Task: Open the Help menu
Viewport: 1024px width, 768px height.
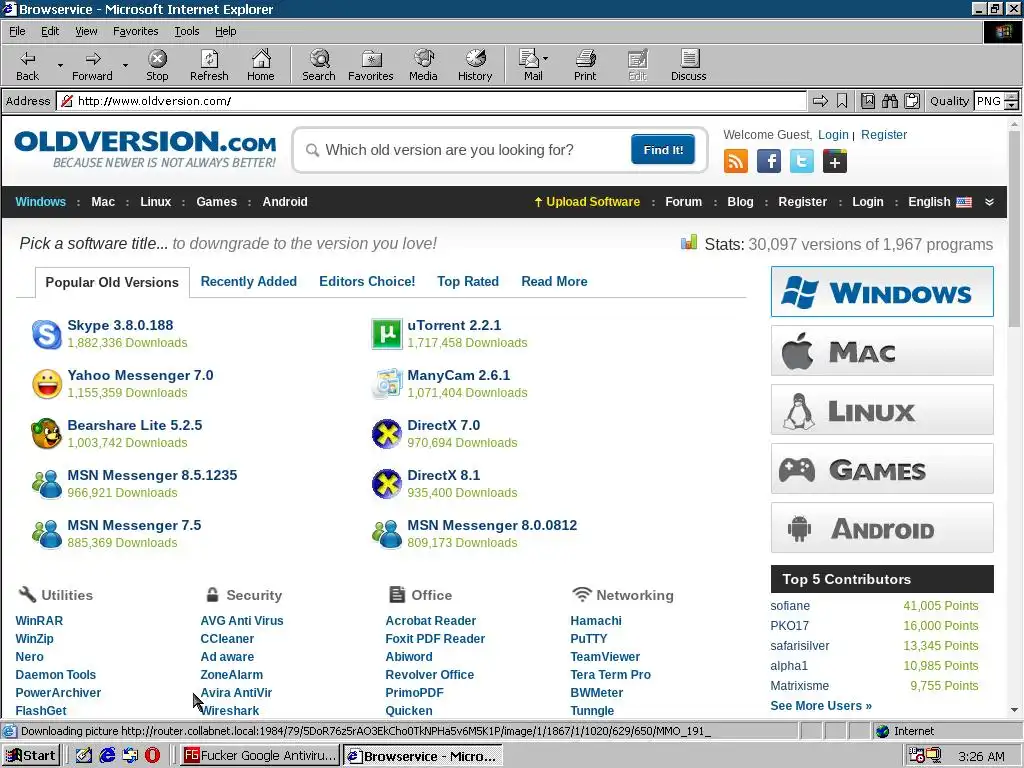Action: 225,31
